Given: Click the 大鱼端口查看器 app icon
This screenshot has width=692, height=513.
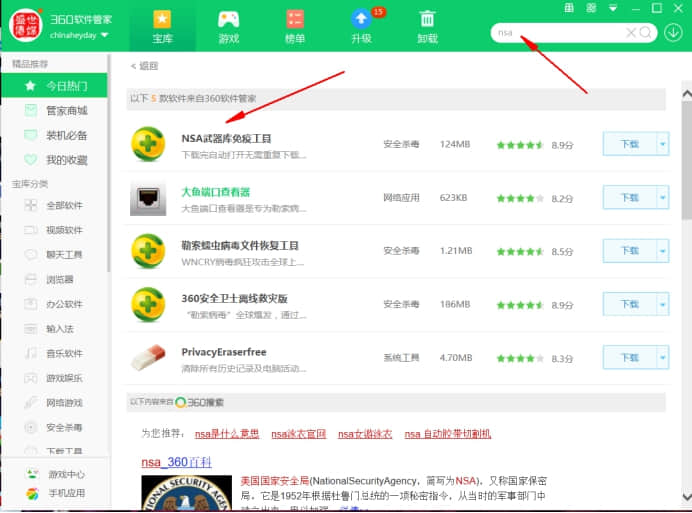Looking at the screenshot, I should point(148,198).
